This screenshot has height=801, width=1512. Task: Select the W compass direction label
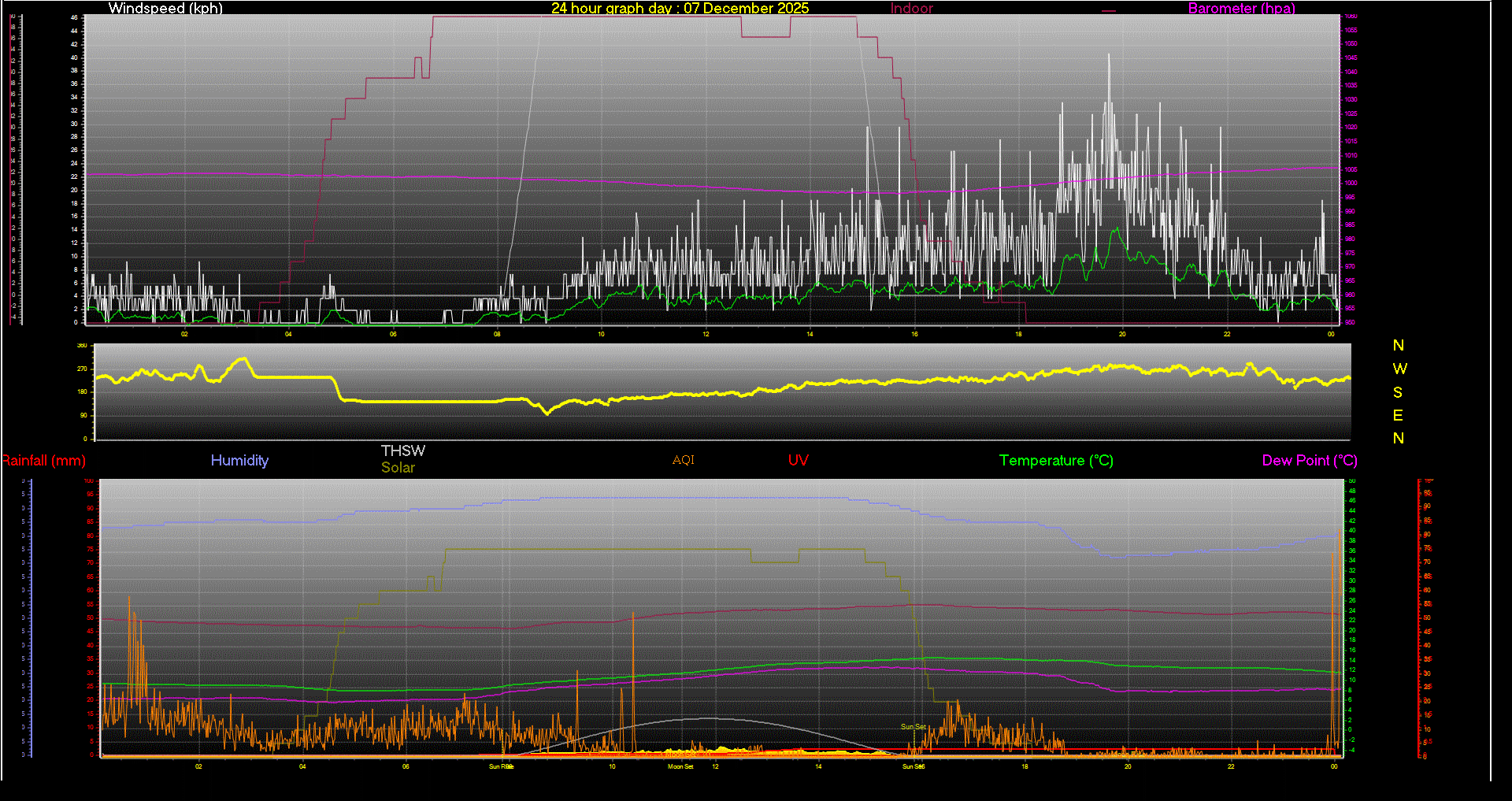[x=1399, y=369]
